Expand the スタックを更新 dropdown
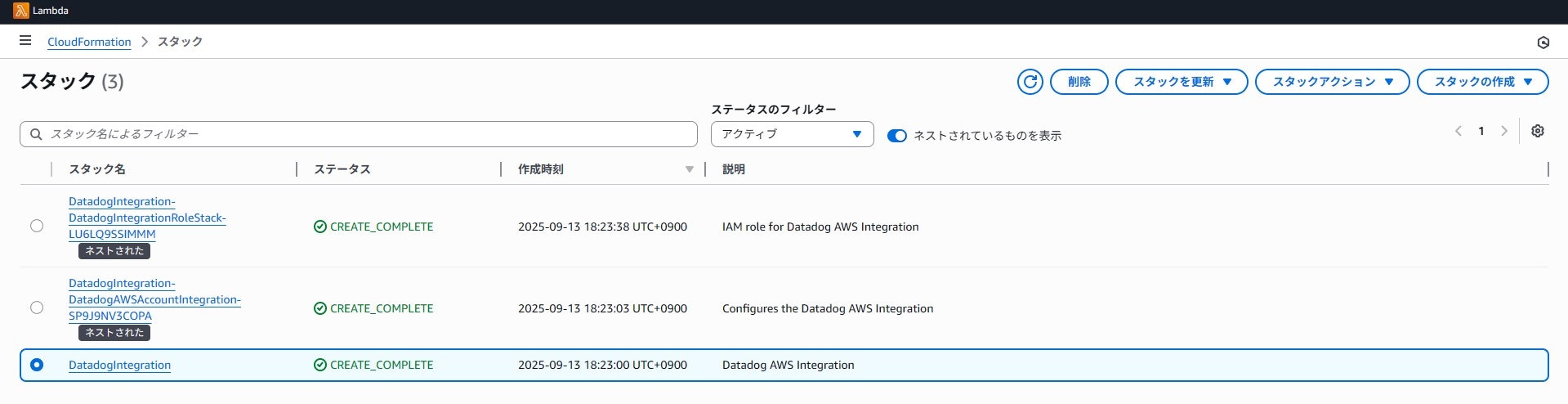Viewport: 1568px width, 404px height. [1182, 82]
